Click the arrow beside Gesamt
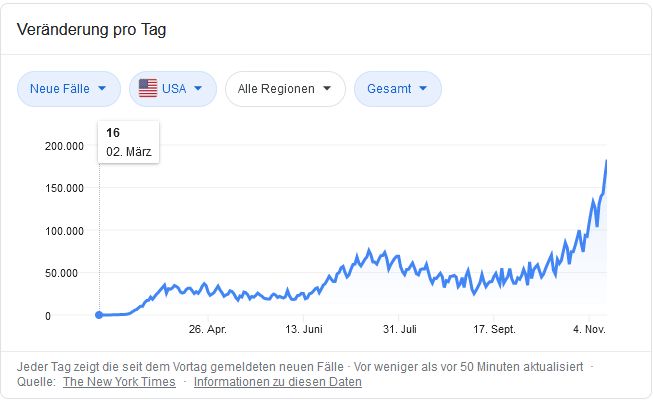 tap(424, 89)
